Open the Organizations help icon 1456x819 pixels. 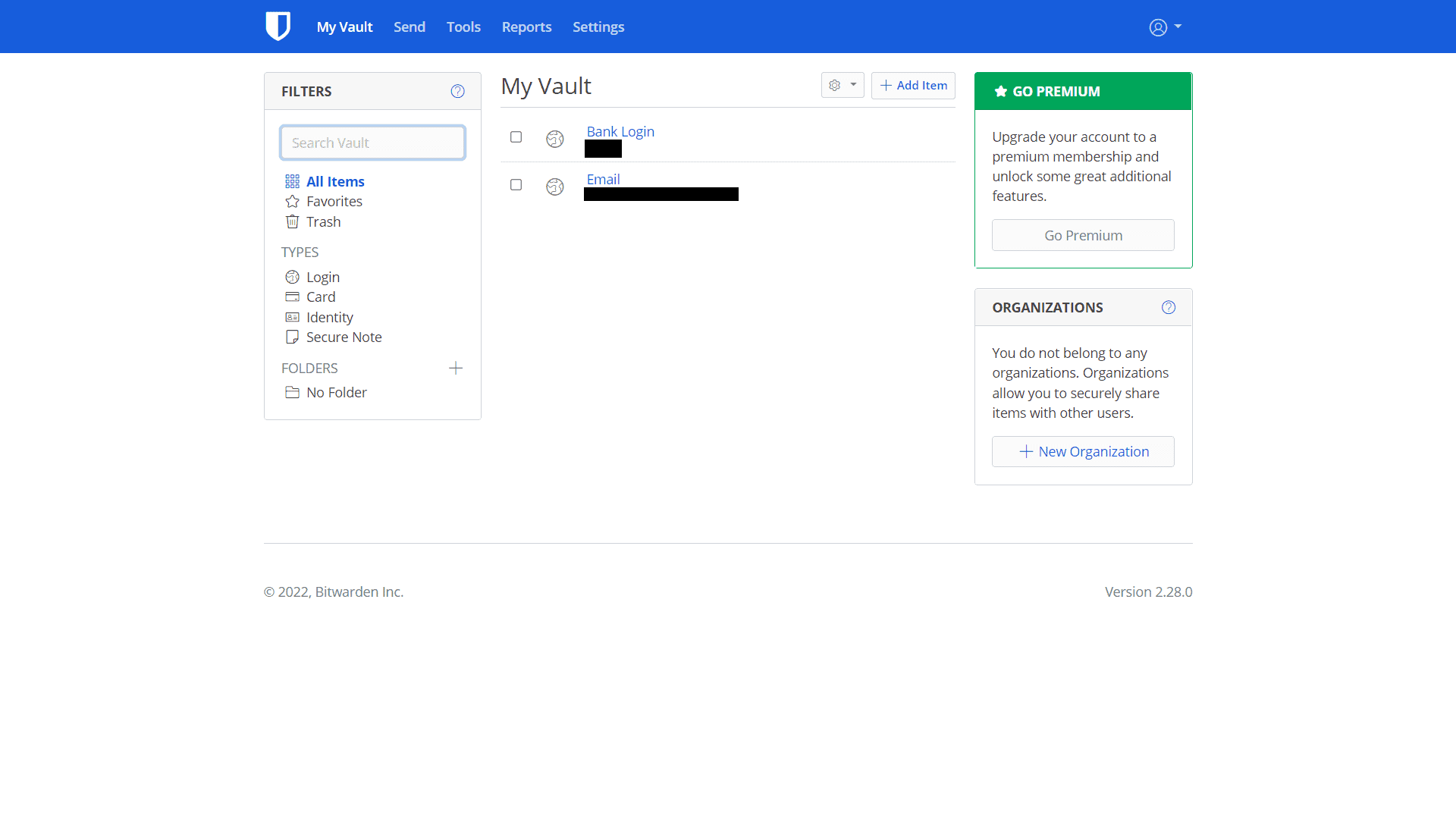point(1169,307)
